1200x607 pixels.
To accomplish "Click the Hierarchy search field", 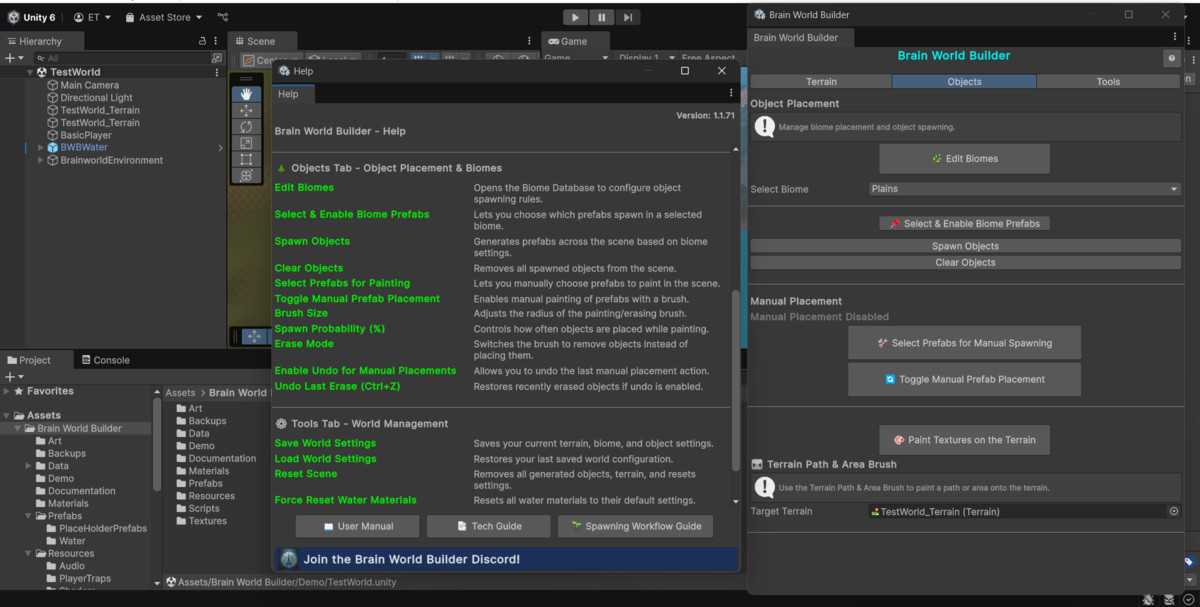I will (120, 58).
